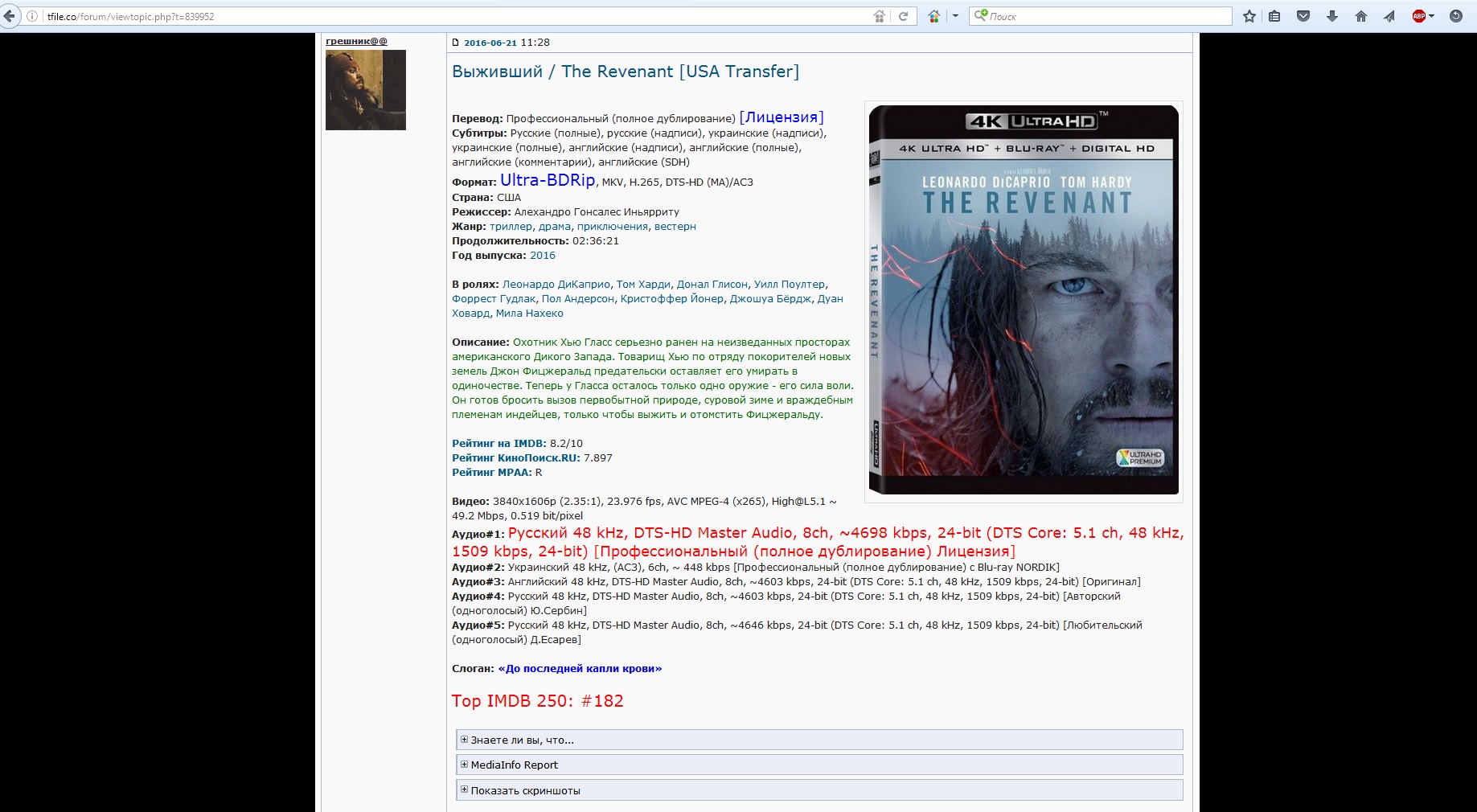Reload the page with the refresh icon

(x=903, y=16)
